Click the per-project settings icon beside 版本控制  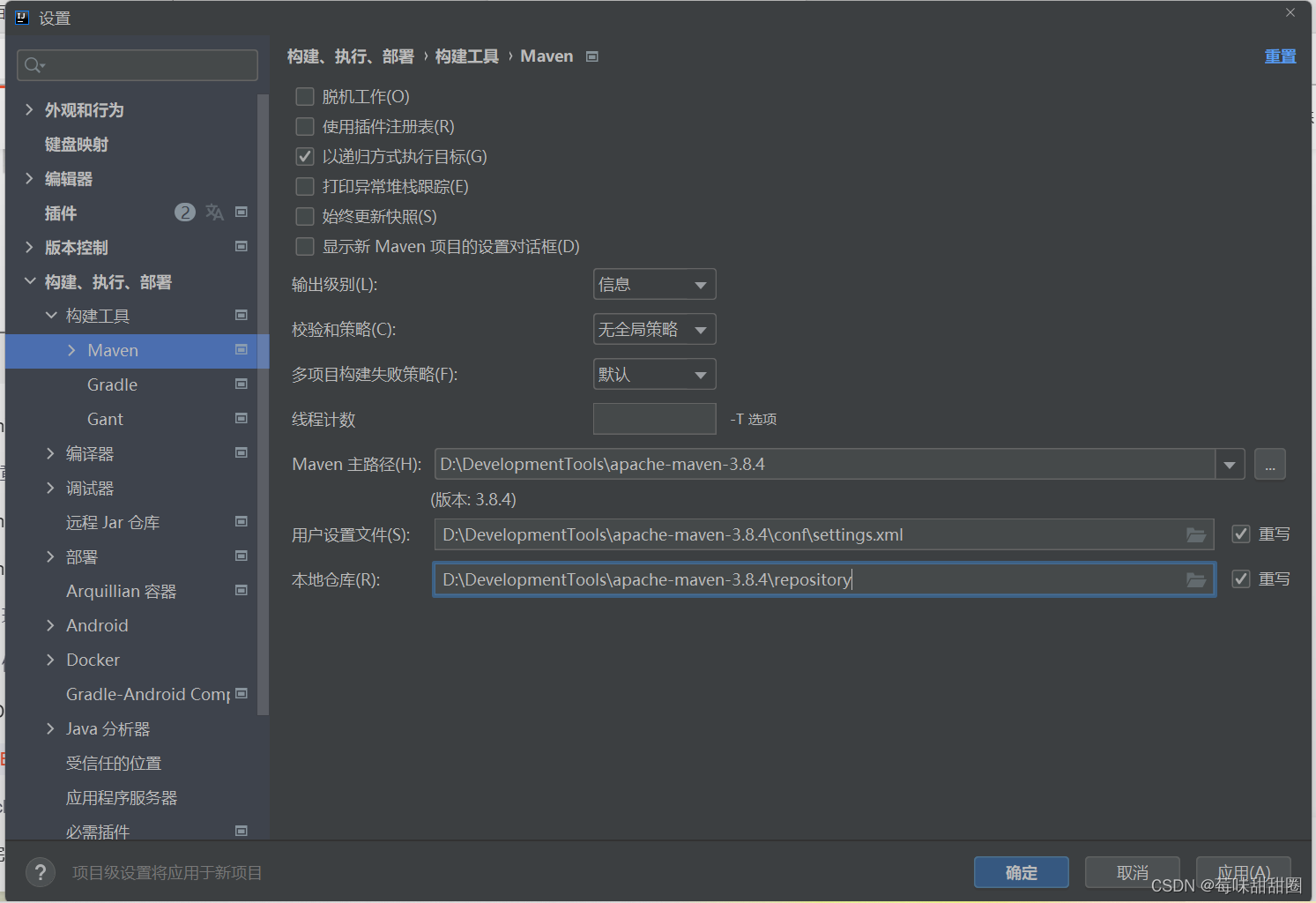241,247
